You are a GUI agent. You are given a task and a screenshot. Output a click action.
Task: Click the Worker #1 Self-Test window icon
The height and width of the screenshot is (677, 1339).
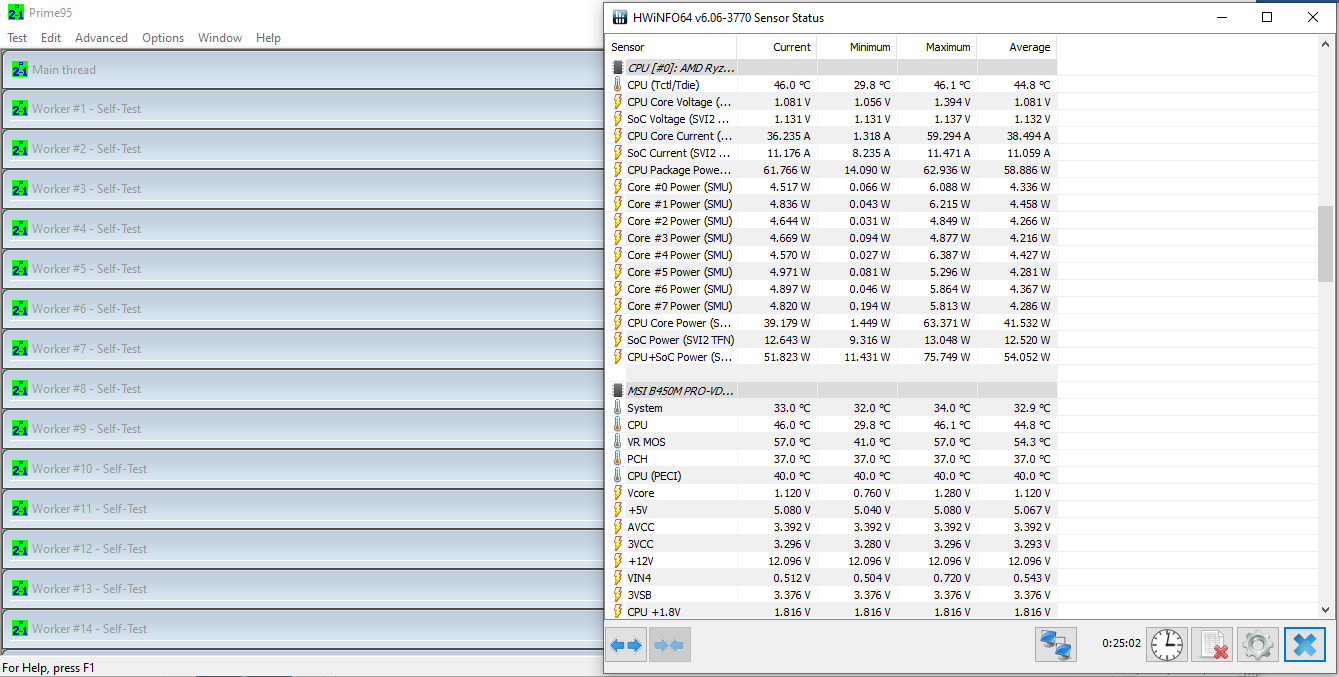[x=20, y=109]
